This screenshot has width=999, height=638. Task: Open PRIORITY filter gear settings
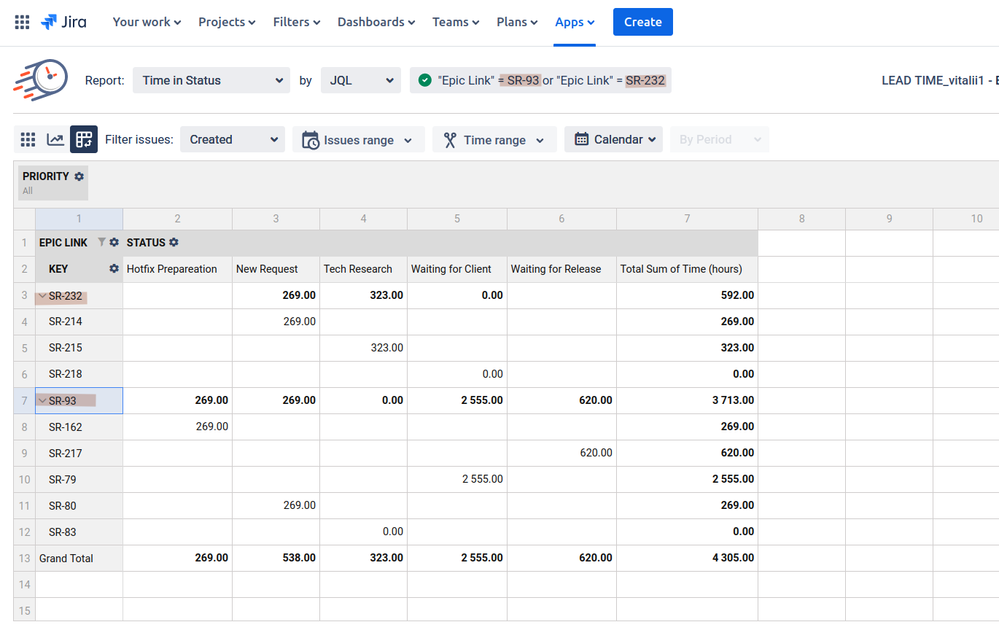tap(79, 177)
